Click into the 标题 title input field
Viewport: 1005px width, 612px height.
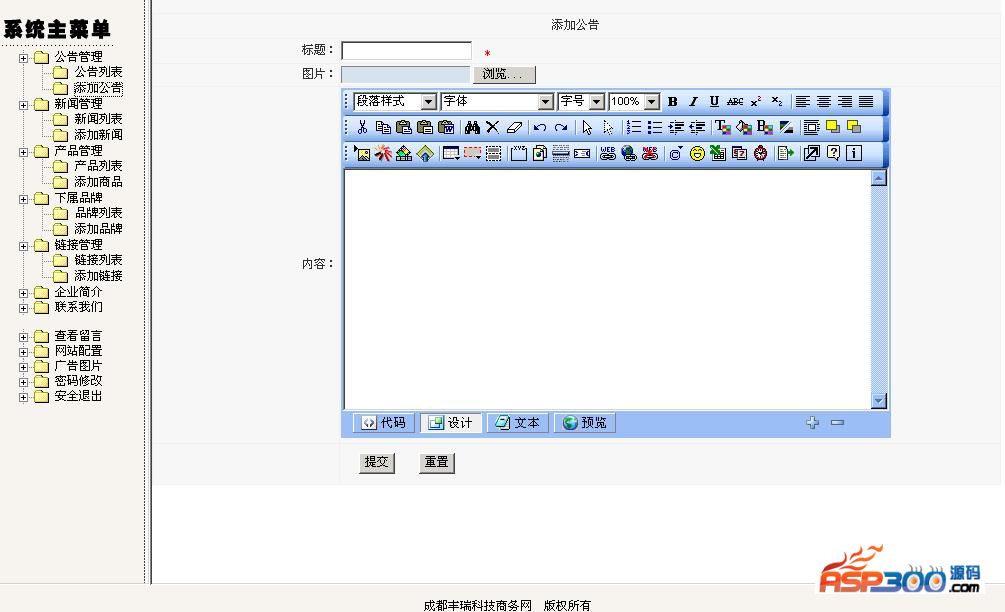coord(406,51)
